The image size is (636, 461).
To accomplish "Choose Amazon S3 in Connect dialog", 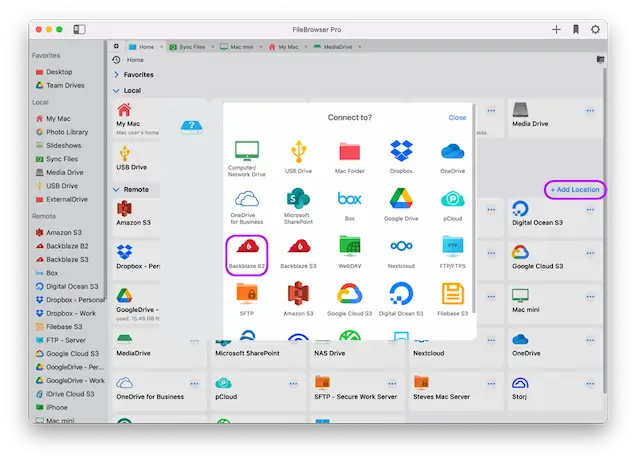I will [x=298, y=299].
